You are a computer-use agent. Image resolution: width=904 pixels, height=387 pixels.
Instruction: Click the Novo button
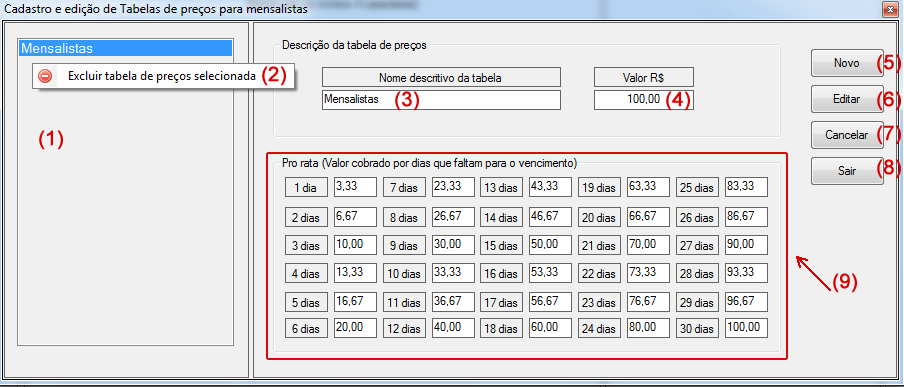click(x=847, y=63)
